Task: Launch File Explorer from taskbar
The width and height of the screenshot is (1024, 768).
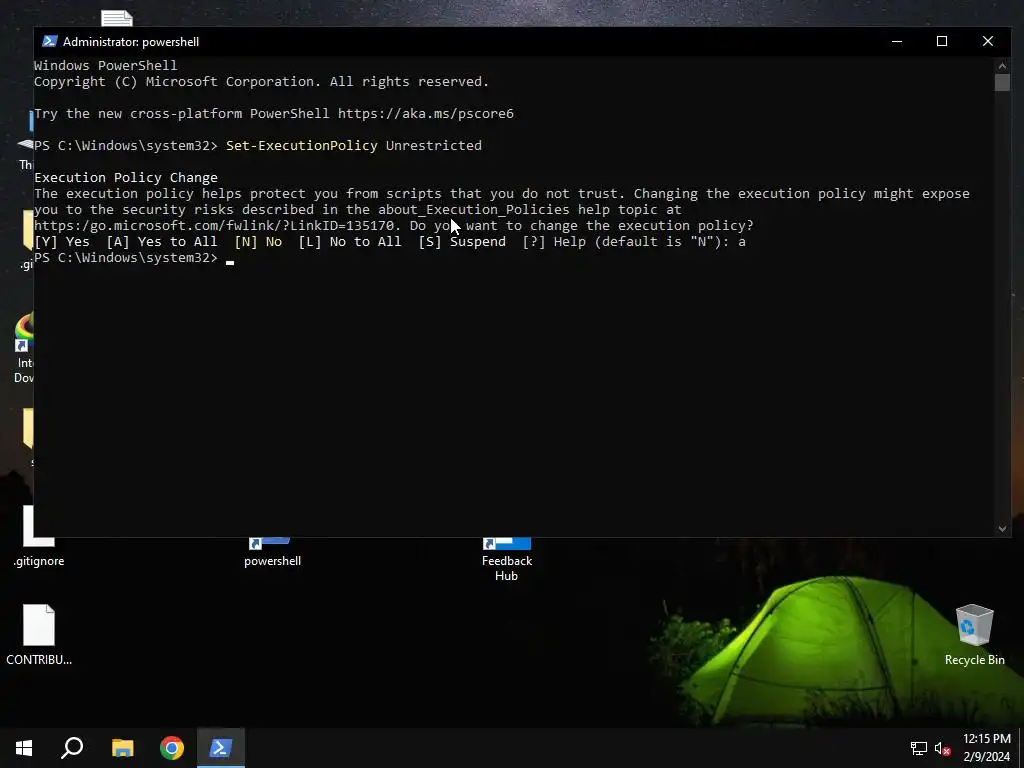Action: [122, 748]
